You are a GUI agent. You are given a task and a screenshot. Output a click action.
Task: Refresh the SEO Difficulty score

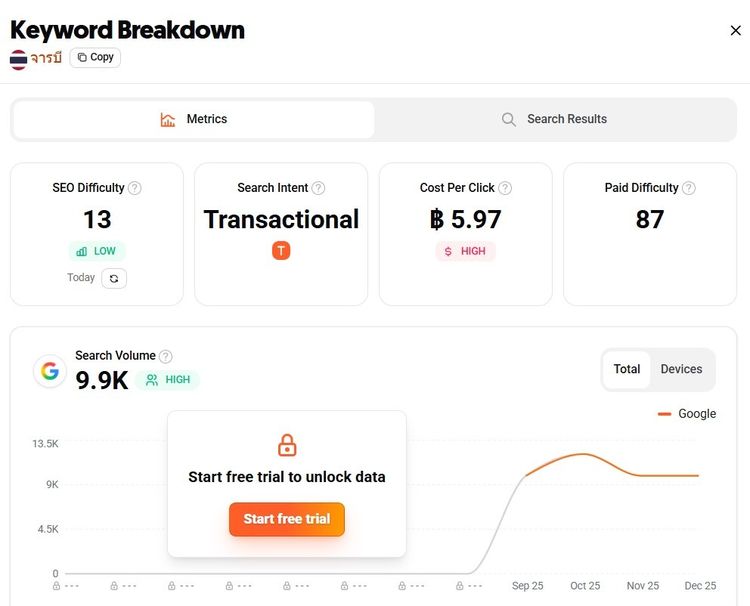[x=114, y=278]
